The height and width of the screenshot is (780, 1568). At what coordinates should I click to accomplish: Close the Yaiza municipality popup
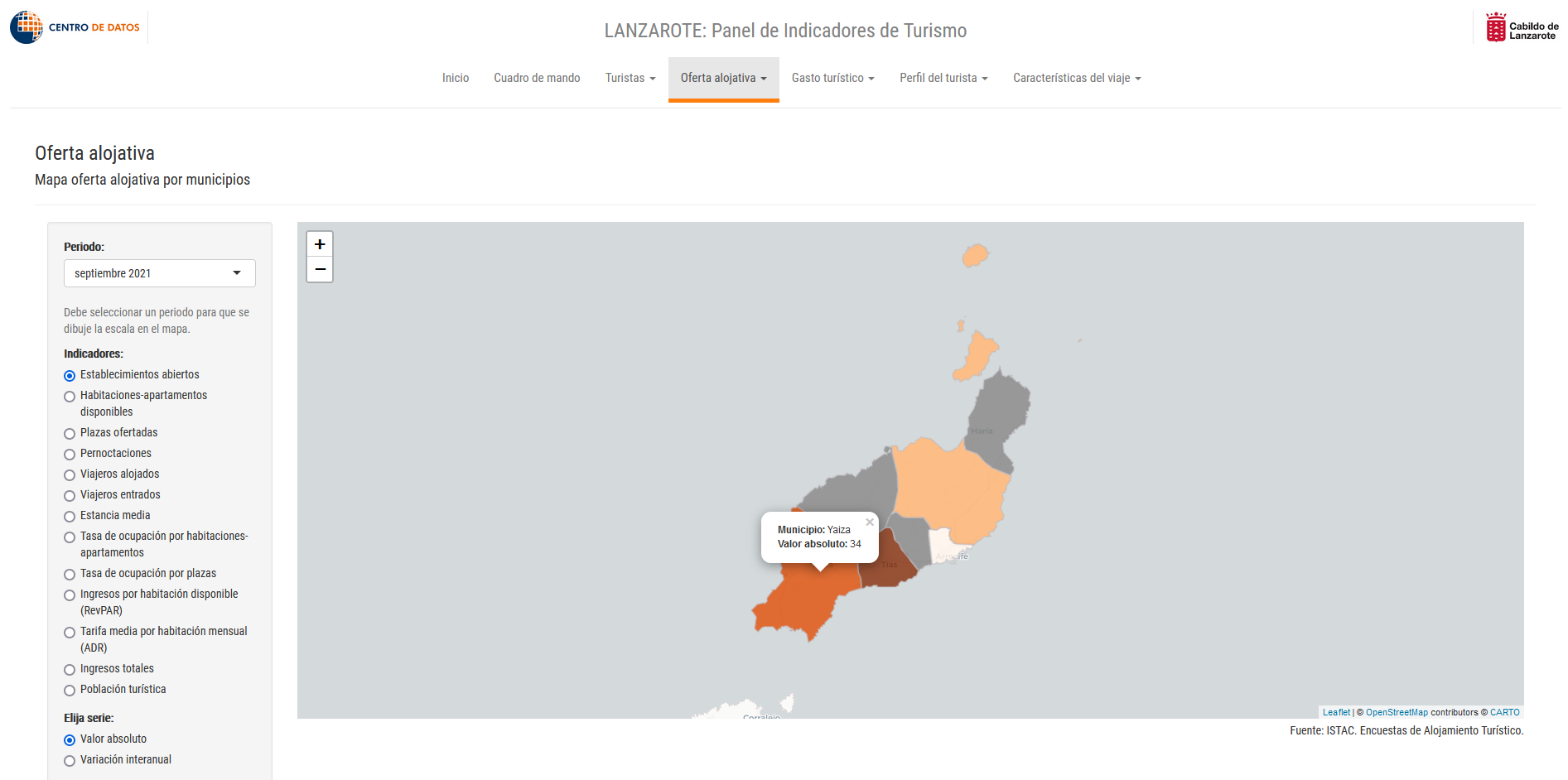coord(870,522)
